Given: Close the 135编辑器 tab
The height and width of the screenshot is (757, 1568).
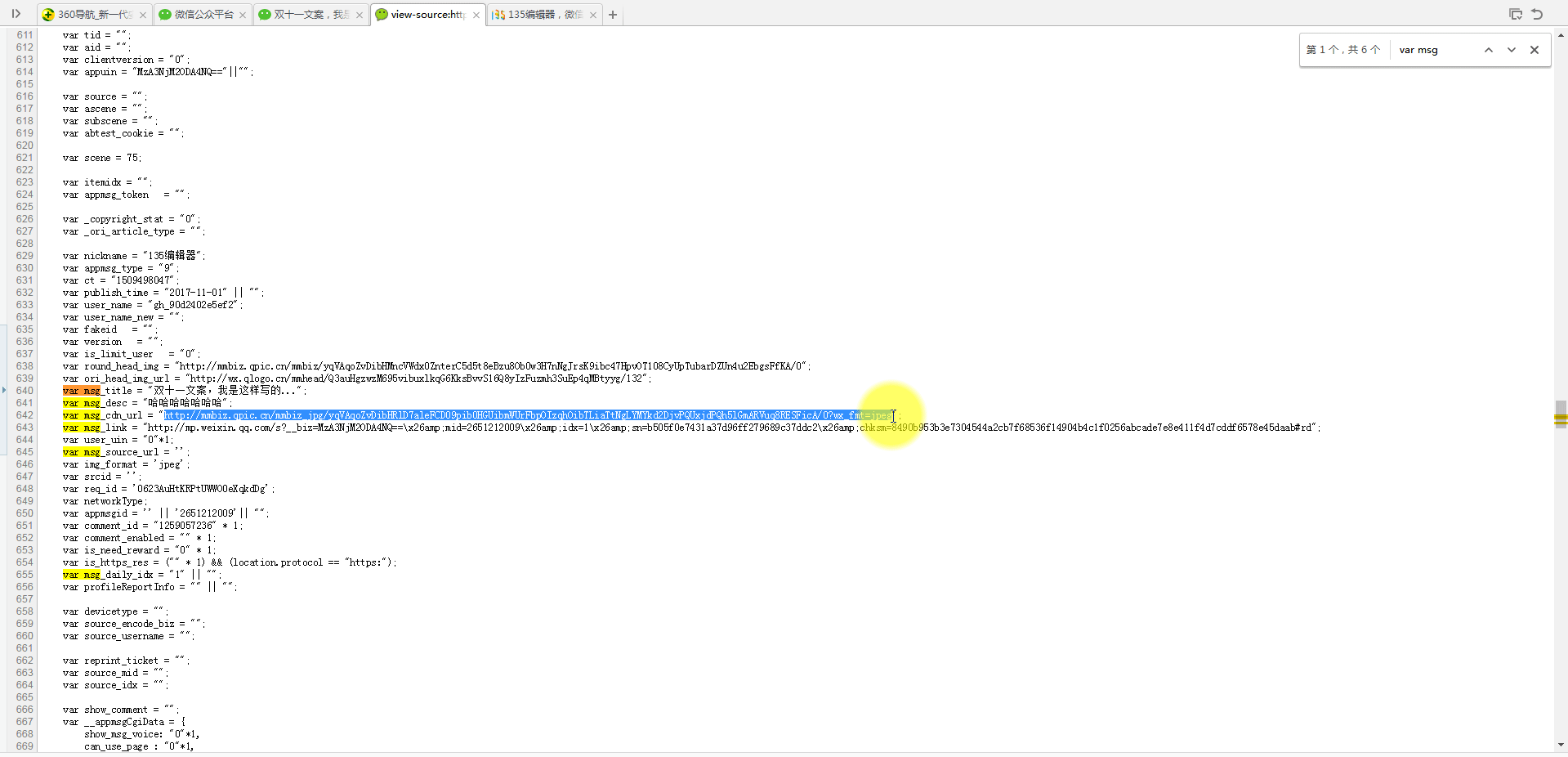Looking at the screenshot, I should click(x=593, y=15).
